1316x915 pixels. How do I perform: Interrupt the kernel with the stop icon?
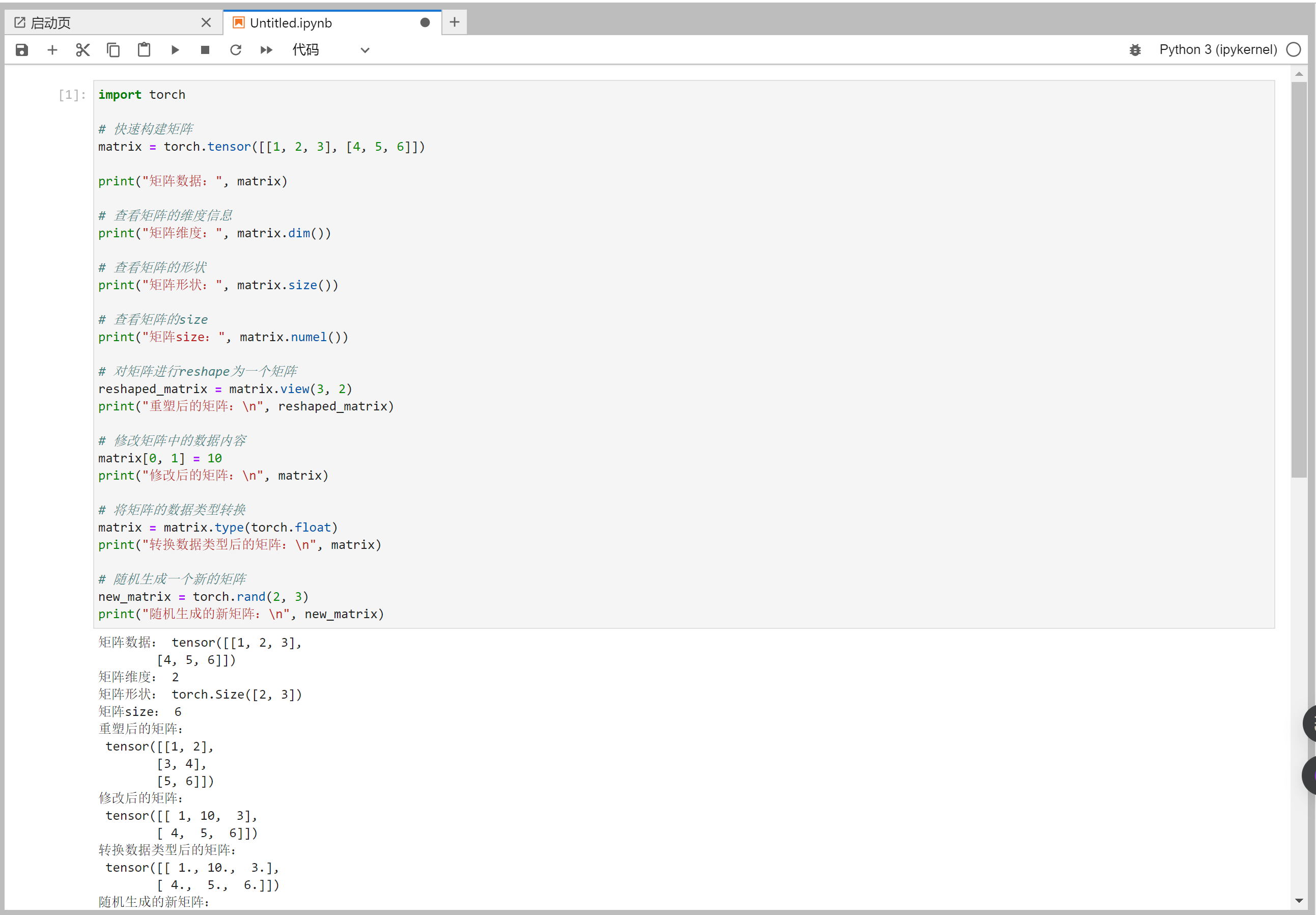tap(205, 50)
